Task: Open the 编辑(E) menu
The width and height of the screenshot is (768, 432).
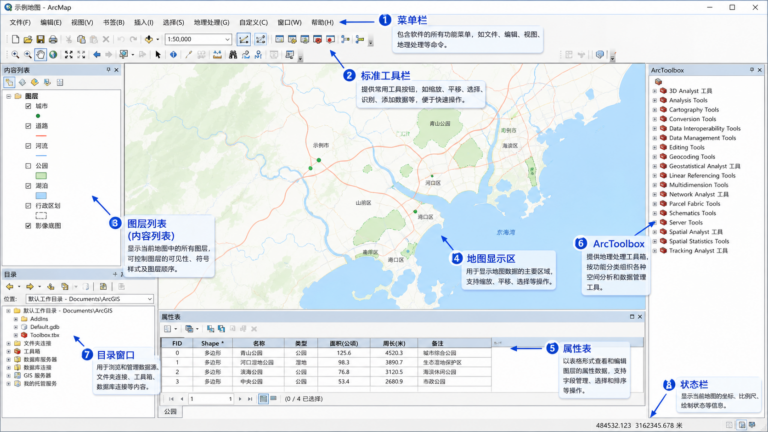Action: click(51, 22)
